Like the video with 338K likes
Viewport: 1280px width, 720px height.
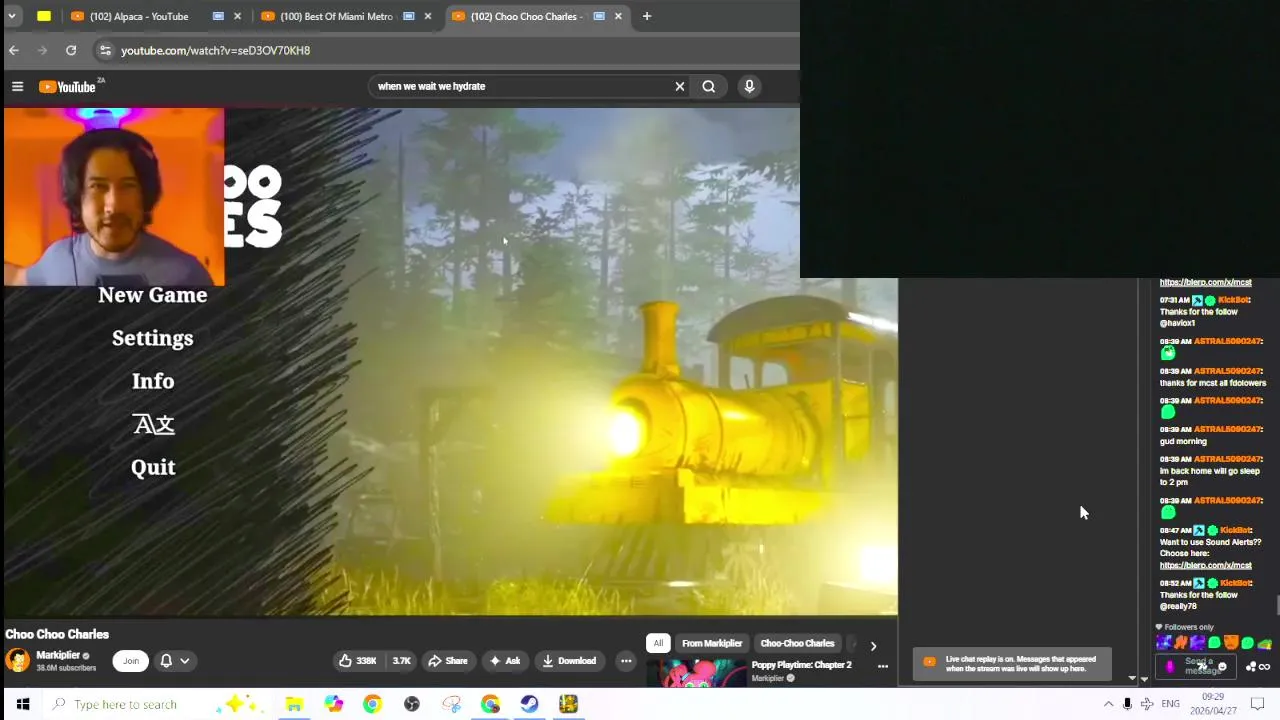point(358,661)
